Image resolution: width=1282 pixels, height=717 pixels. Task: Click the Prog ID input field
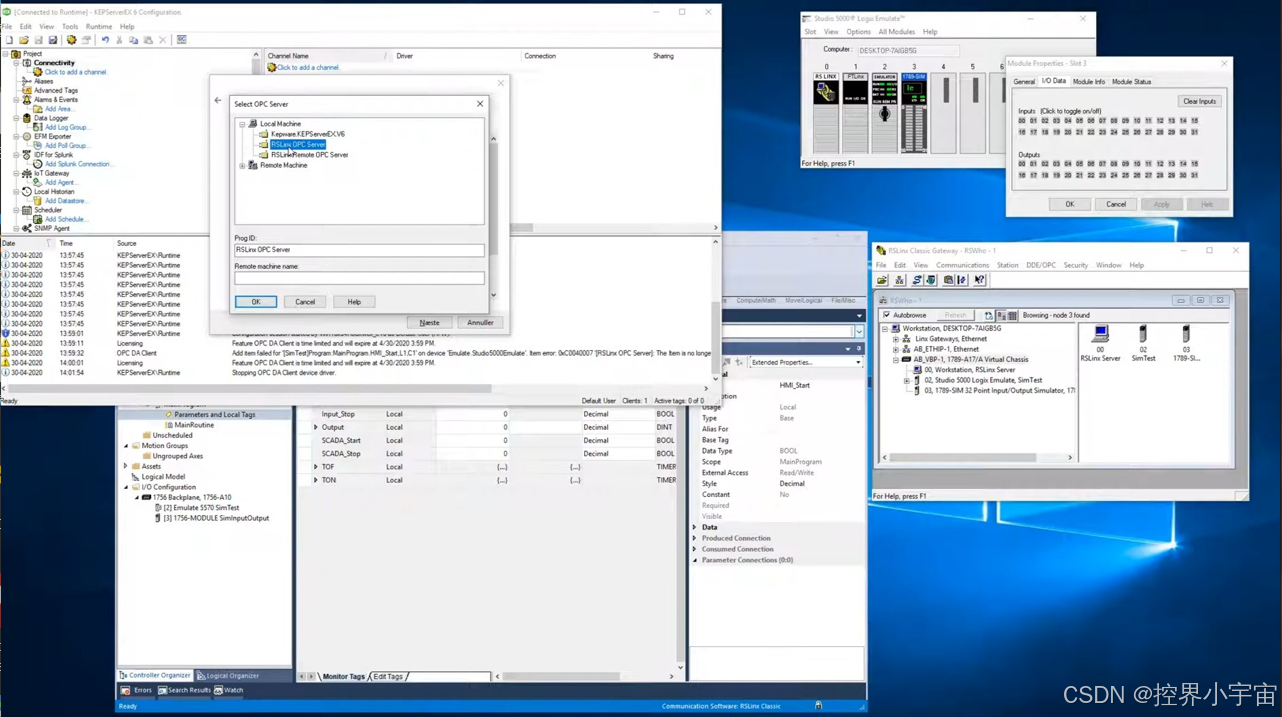[359, 250]
